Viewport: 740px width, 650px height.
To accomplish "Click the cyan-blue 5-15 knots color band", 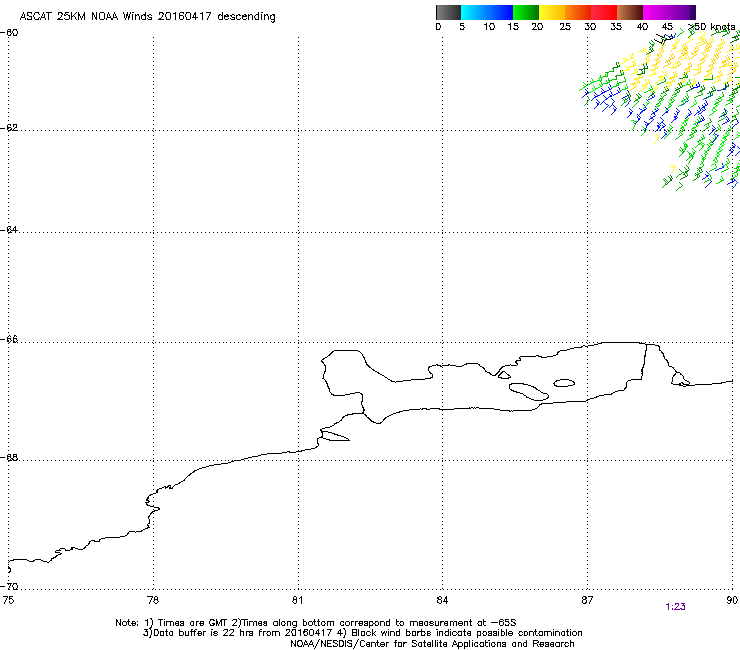I will click(487, 12).
